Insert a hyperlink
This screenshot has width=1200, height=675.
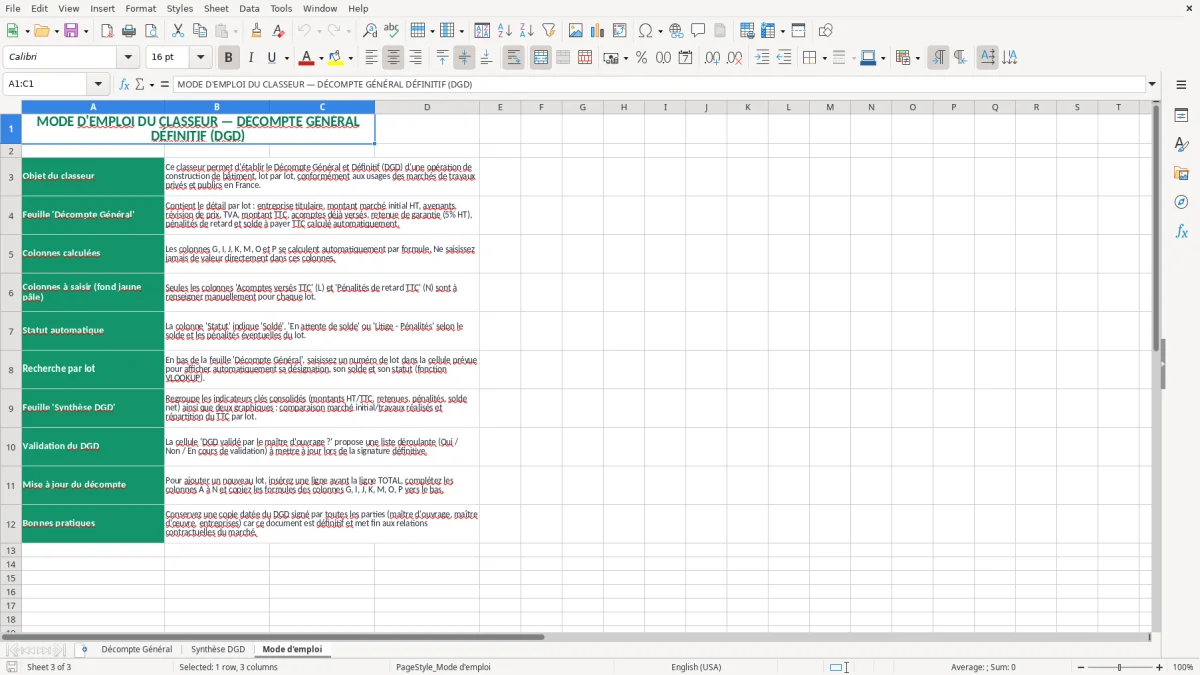pos(676,31)
